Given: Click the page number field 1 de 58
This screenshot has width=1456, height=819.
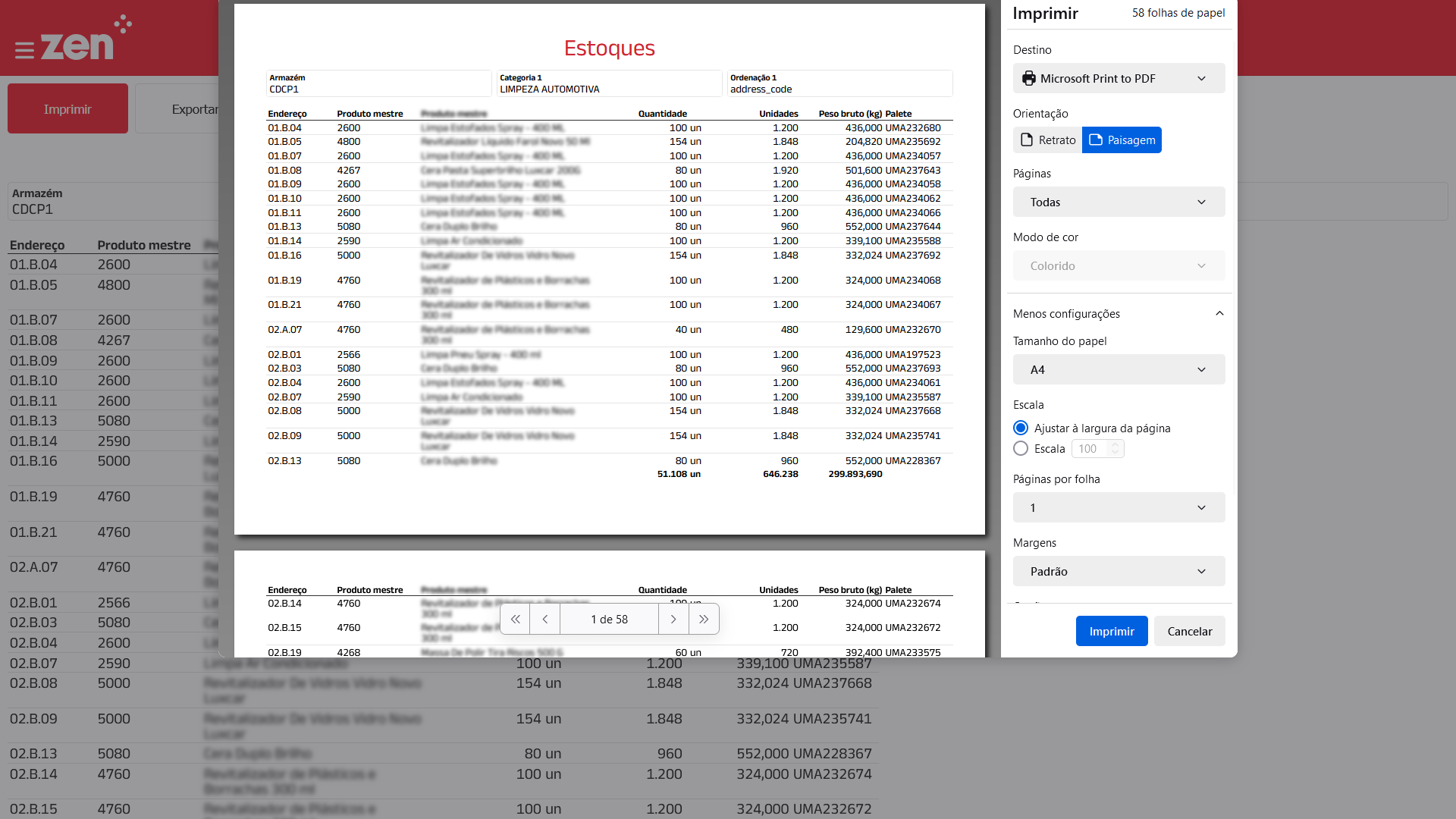Looking at the screenshot, I should pos(609,620).
